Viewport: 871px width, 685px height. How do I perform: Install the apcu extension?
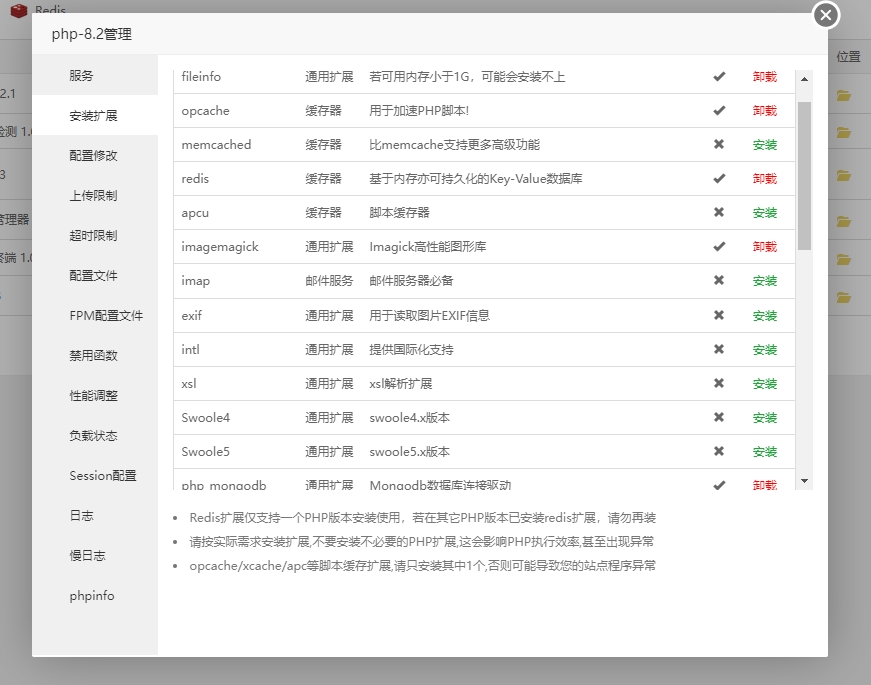(x=764, y=212)
